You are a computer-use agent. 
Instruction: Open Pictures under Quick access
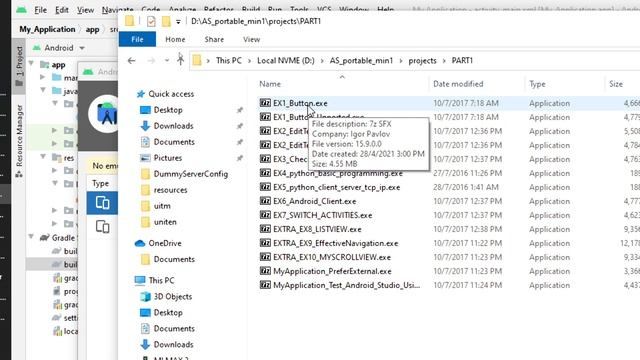[x=167, y=158]
